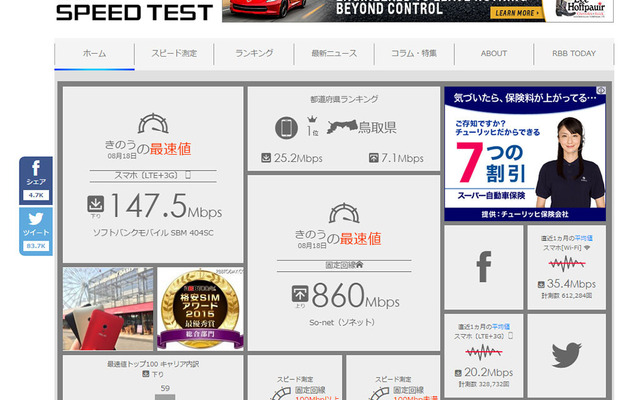Open the 都道府県ランキング heading
Screen dimensions: 640x400
(344, 99)
